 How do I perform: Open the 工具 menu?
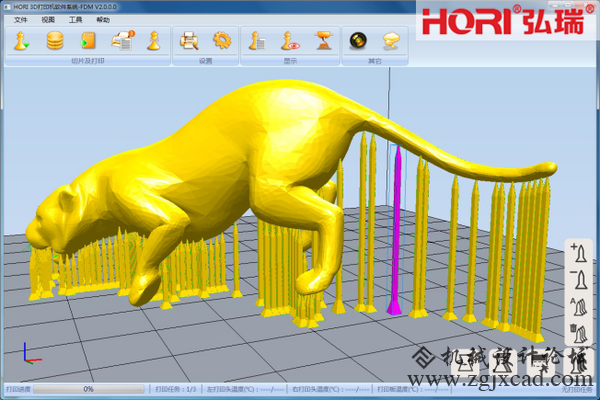(x=75, y=20)
